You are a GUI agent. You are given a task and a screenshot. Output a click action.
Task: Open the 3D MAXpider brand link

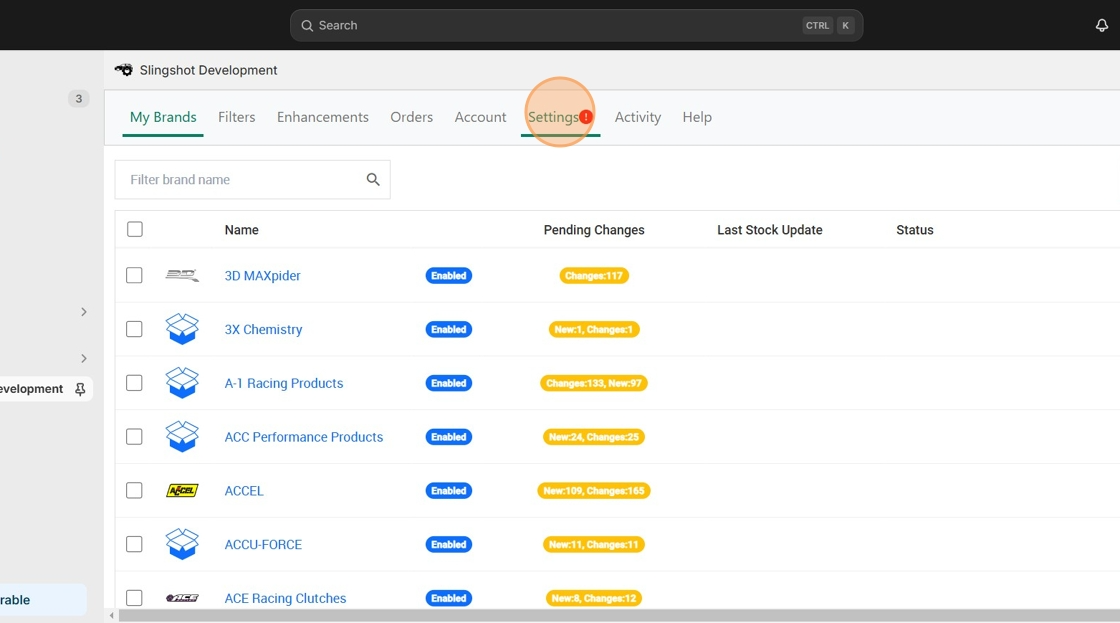click(262, 276)
